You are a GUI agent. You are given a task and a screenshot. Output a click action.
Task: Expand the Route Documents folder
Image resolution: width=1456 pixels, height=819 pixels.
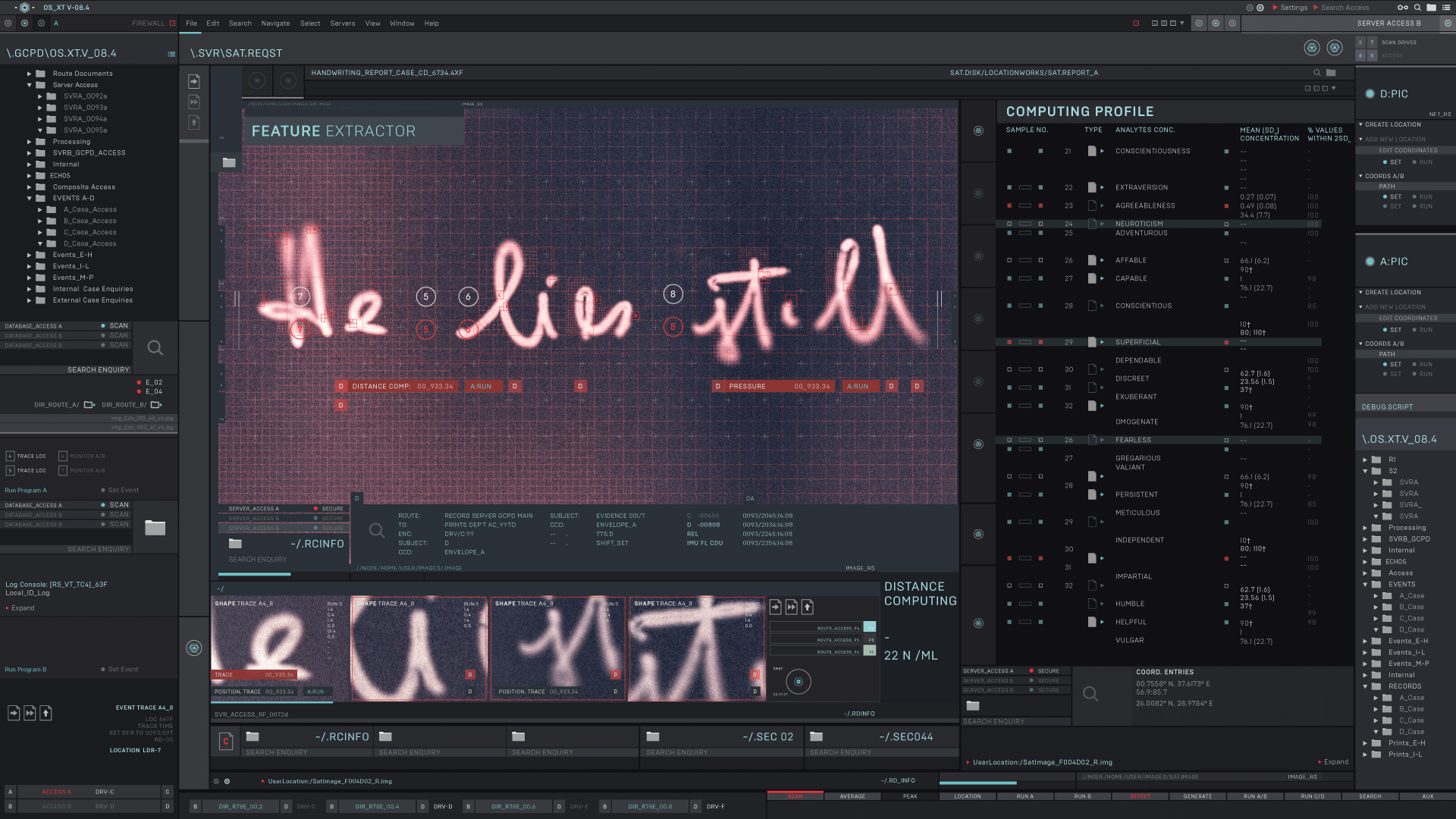coord(30,74)
